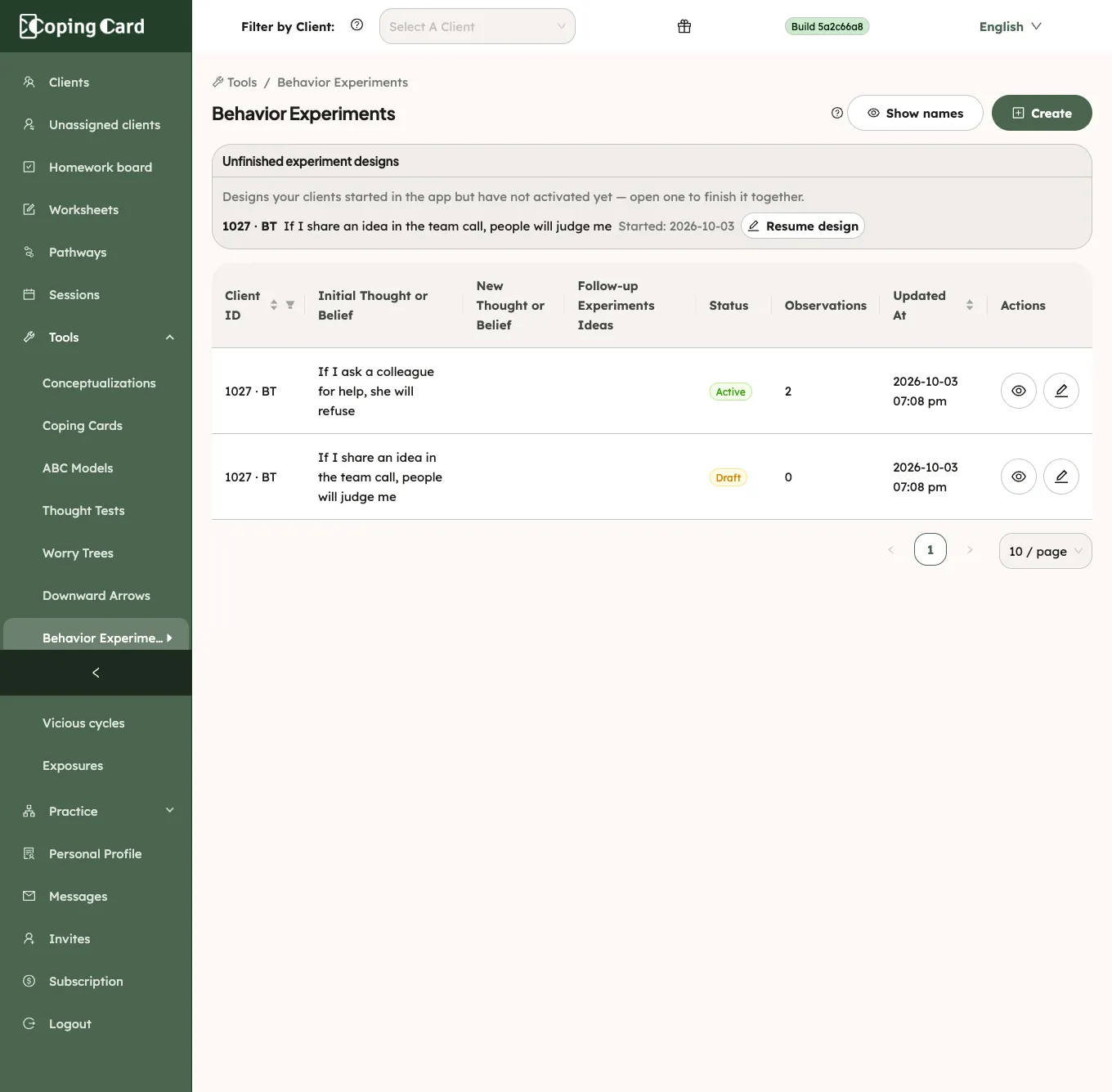Toggle Show names visibility
Viewport: 1112px width, 1092px height.
915,113
